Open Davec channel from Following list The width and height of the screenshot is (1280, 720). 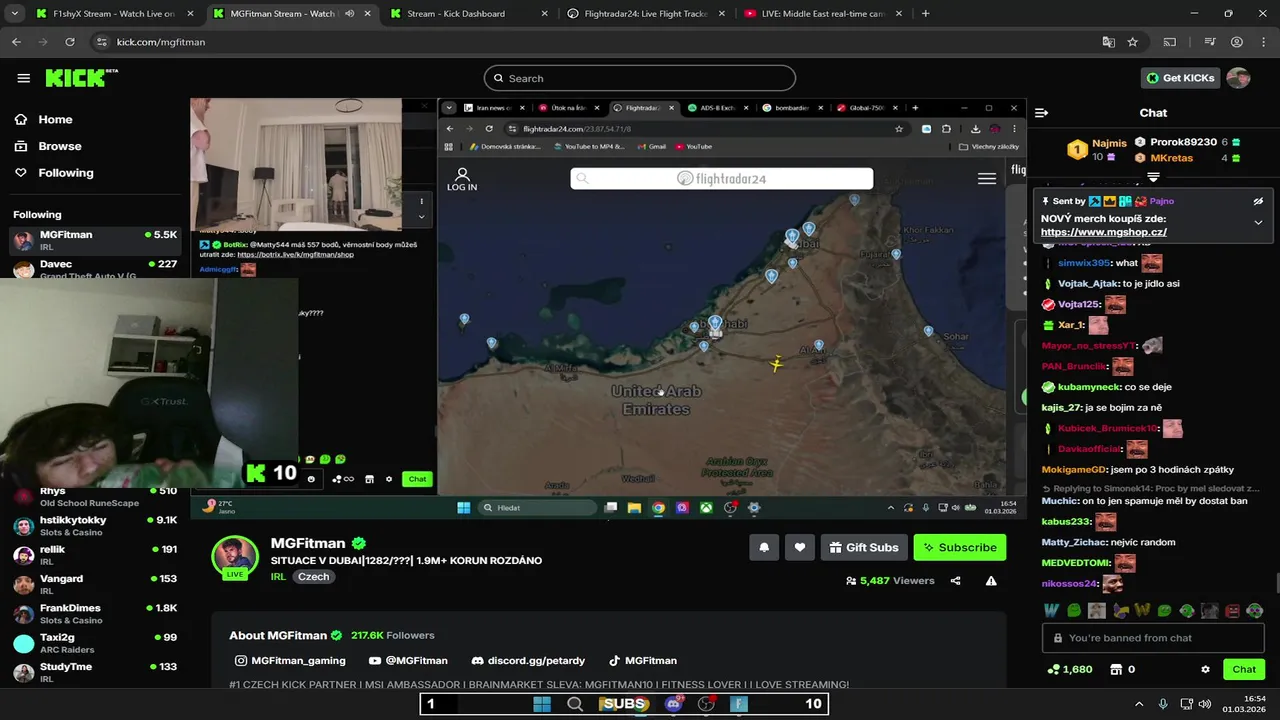[x=95, y=268]
